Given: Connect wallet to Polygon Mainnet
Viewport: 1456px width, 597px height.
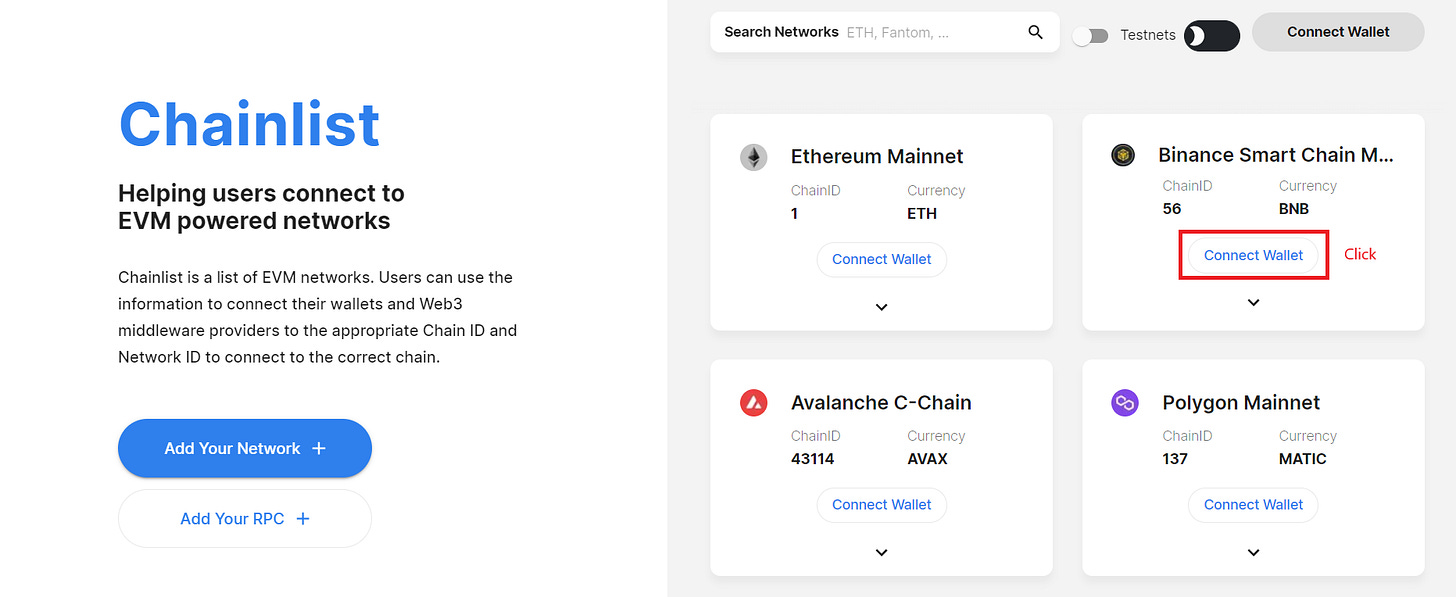Looking at the screenshot, I should (x=1253, y=505).
